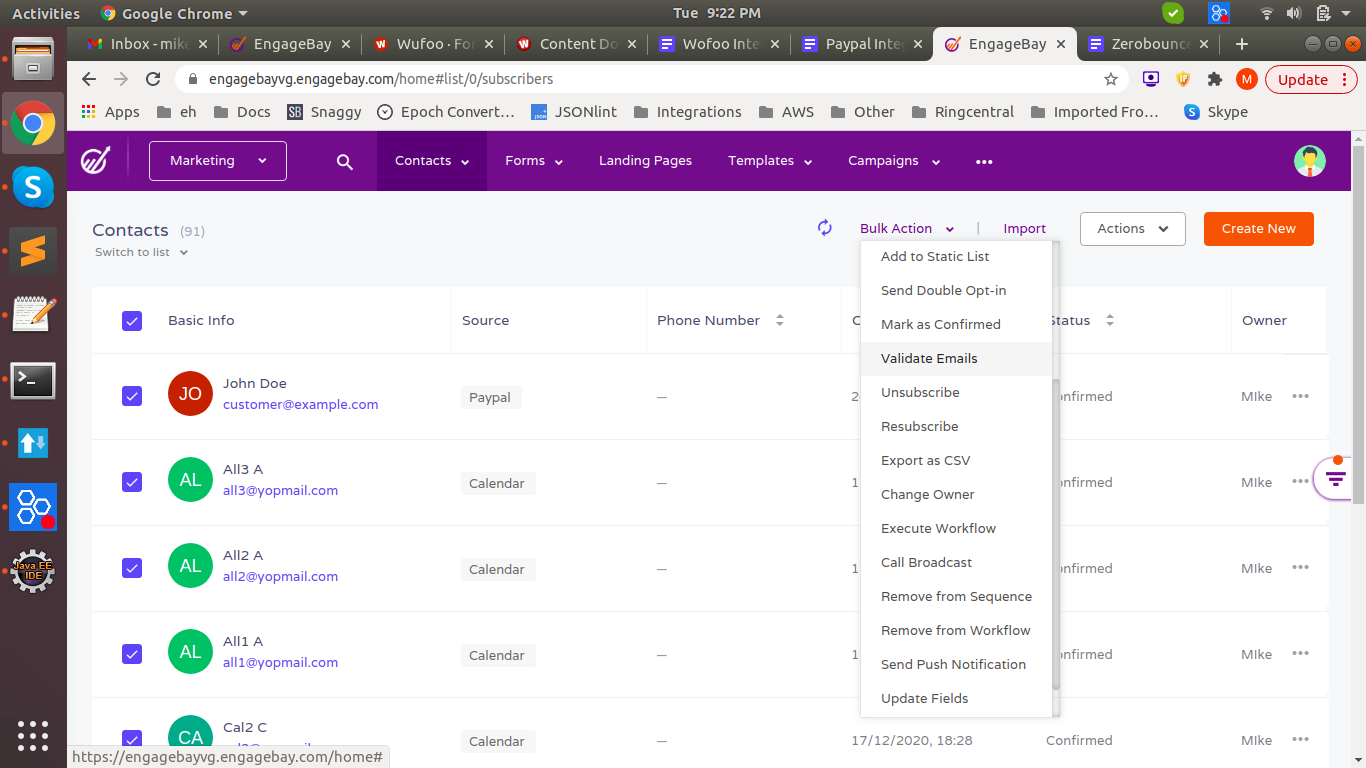This screenshot has height=768, width=1366.
Task: Open customer@example.com email link
Action: click(300, 405)
